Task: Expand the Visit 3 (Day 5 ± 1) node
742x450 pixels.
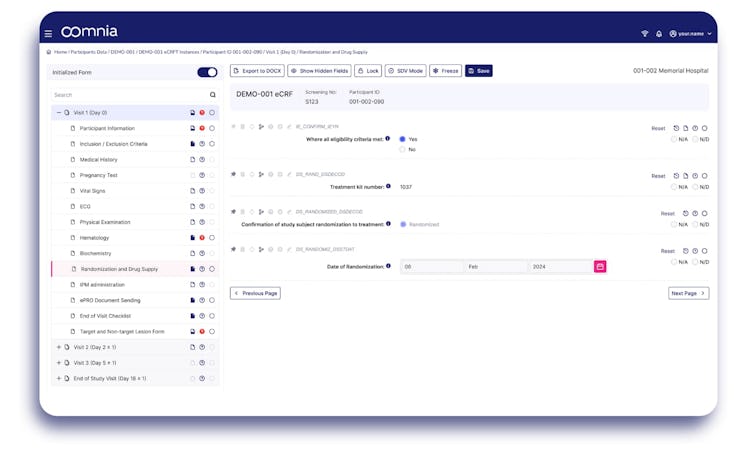Action: pyautogui.click(x=59, y=363)
